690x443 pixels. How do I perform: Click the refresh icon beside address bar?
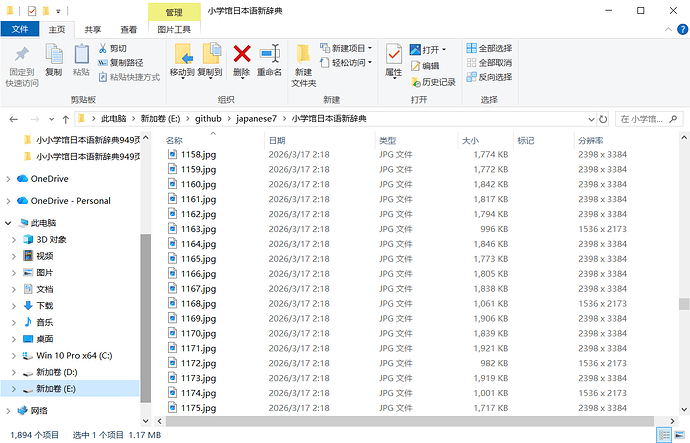[x=603, y=119]
